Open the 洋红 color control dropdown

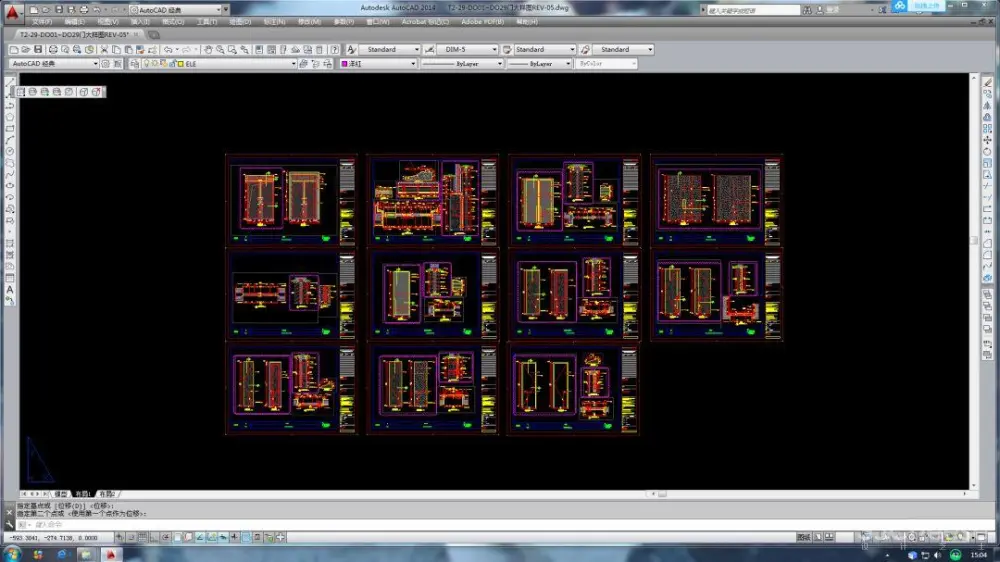[412, 64]
